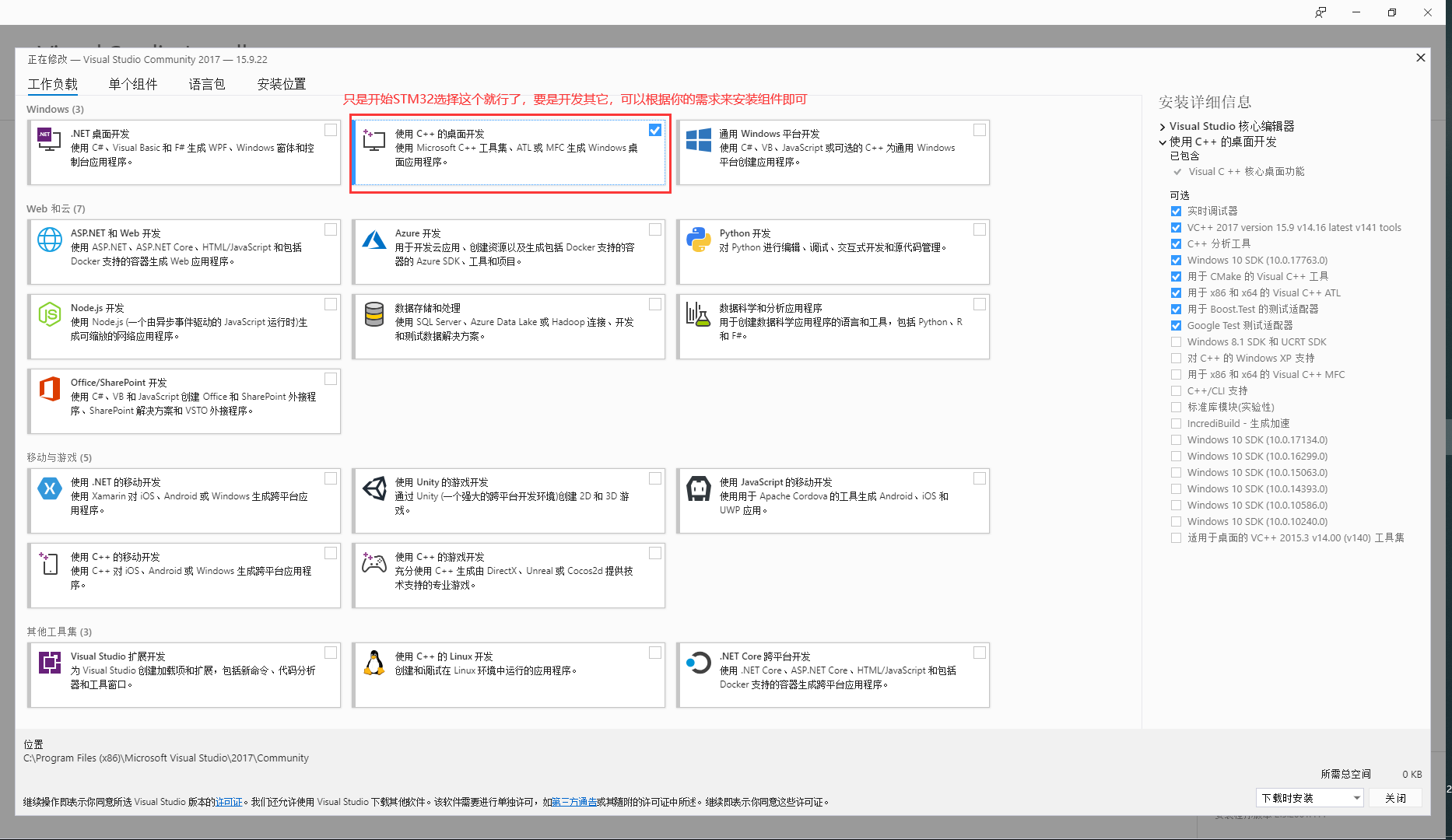Click the .NET desktop development icon

(x=49, y=138)
